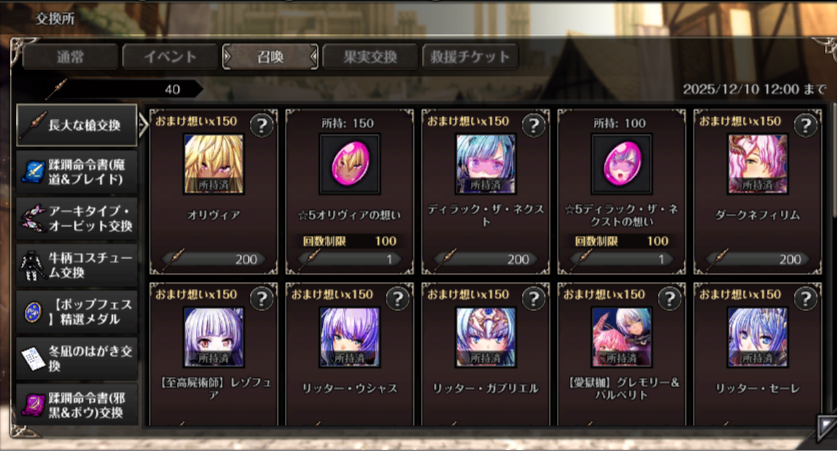Open the 救援チケット tab
Viewport: 838px width, 453px height.
[x=470, y=57]
